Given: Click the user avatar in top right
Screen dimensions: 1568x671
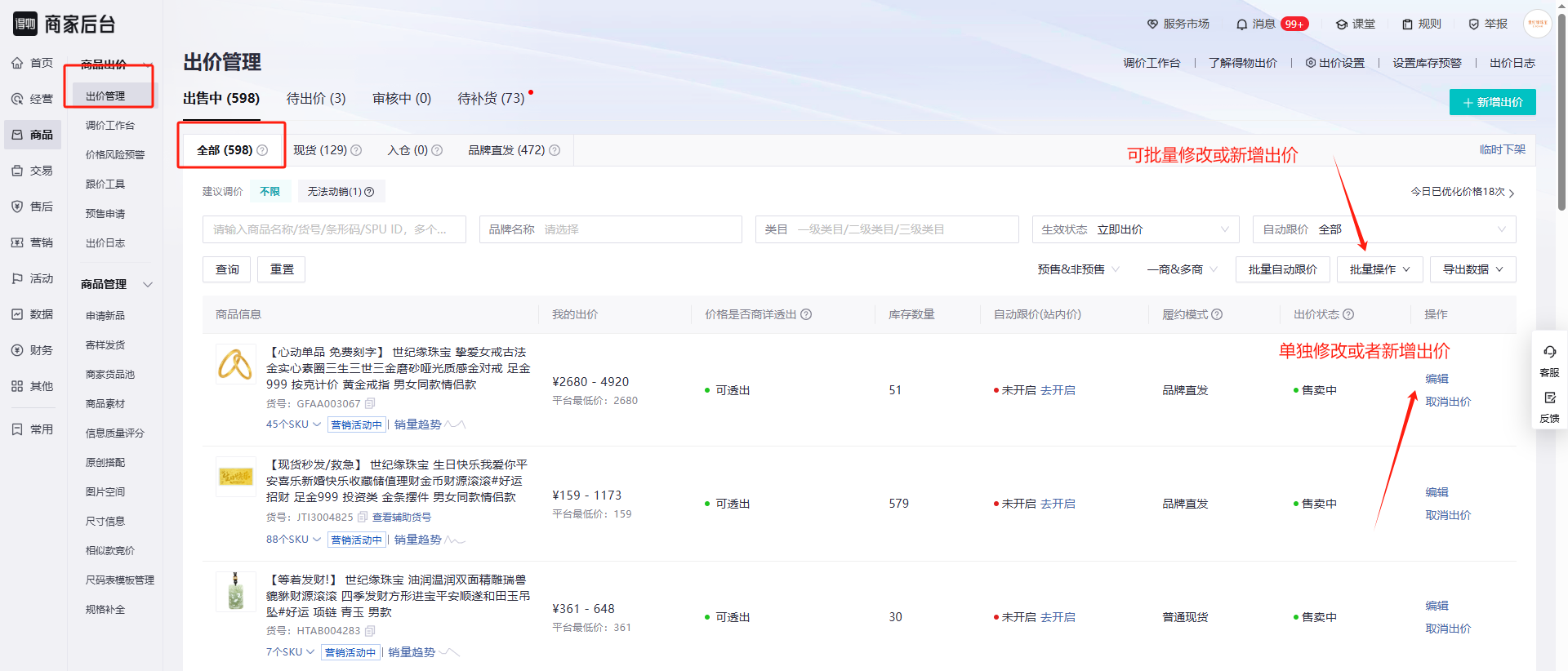Looking at the screenshot, I should (x=1537, y=24).
